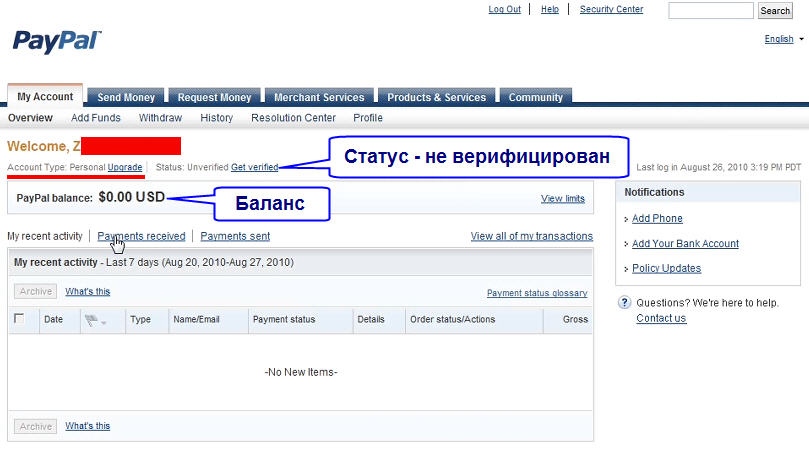The width and height of the screenshot is (809, 449).
Task: Click the Search button
Action: (775, 10)
